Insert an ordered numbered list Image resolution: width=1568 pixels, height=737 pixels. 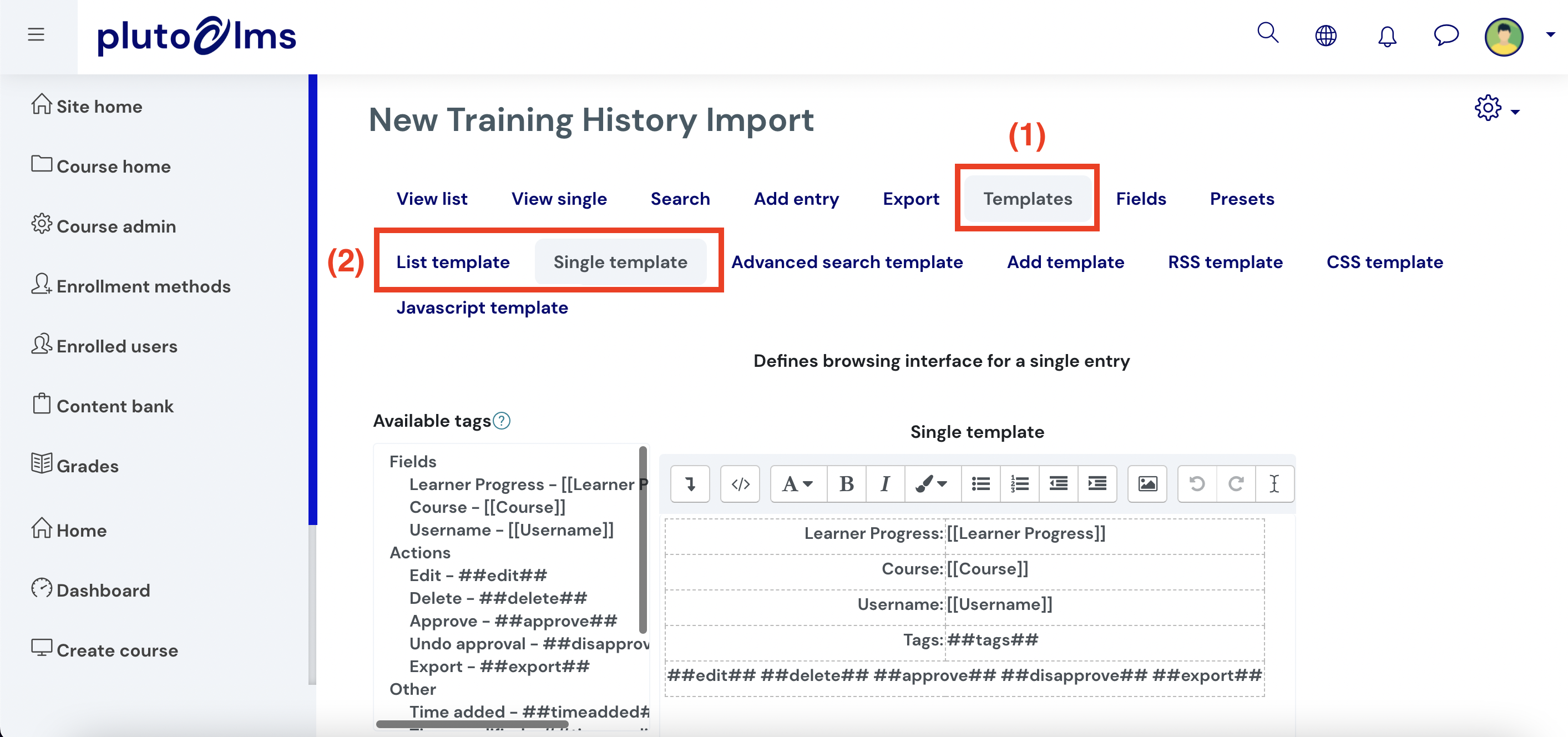coord(1020,484)
